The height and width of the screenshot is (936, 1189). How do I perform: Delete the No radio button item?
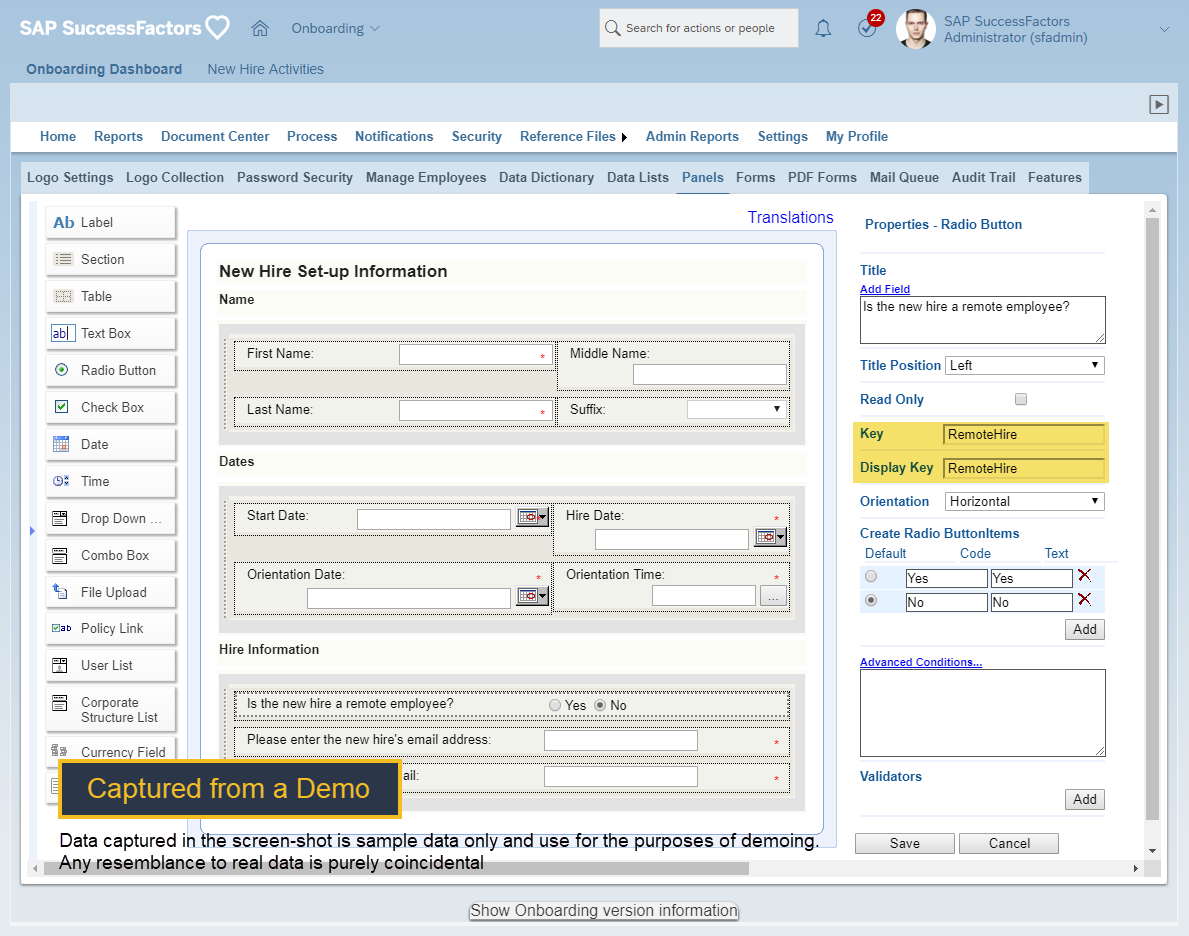1084,599
